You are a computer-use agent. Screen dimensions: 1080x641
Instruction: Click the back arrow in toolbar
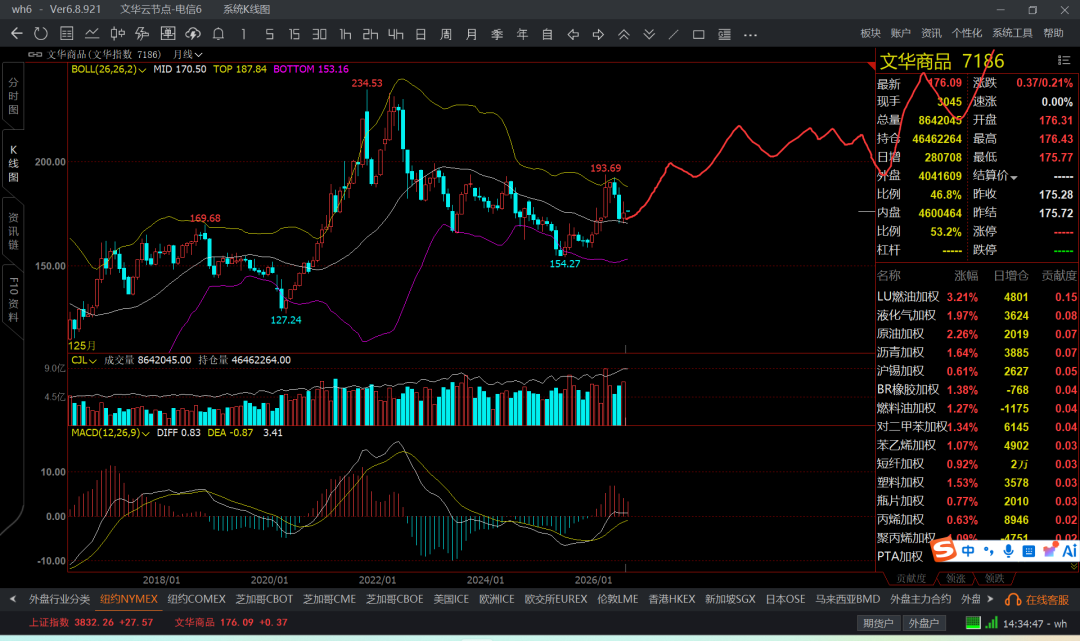pos(17,34)
